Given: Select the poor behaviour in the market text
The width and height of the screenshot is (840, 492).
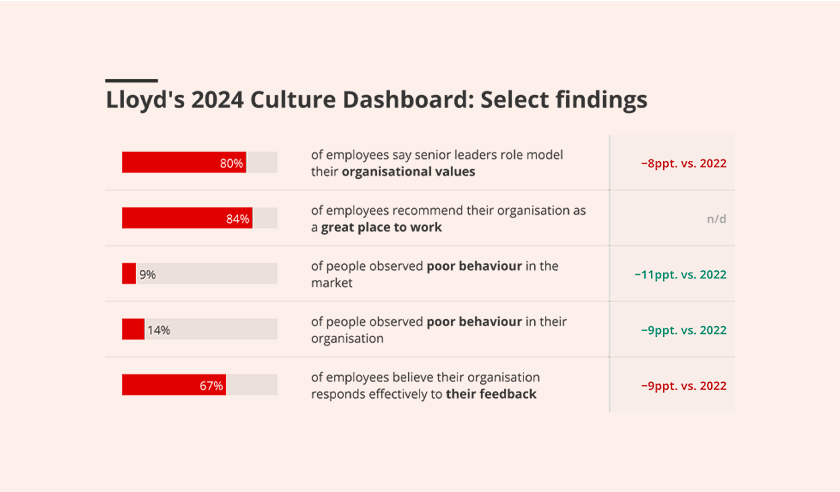Looking at the screenshot, I should click(434, 274).
